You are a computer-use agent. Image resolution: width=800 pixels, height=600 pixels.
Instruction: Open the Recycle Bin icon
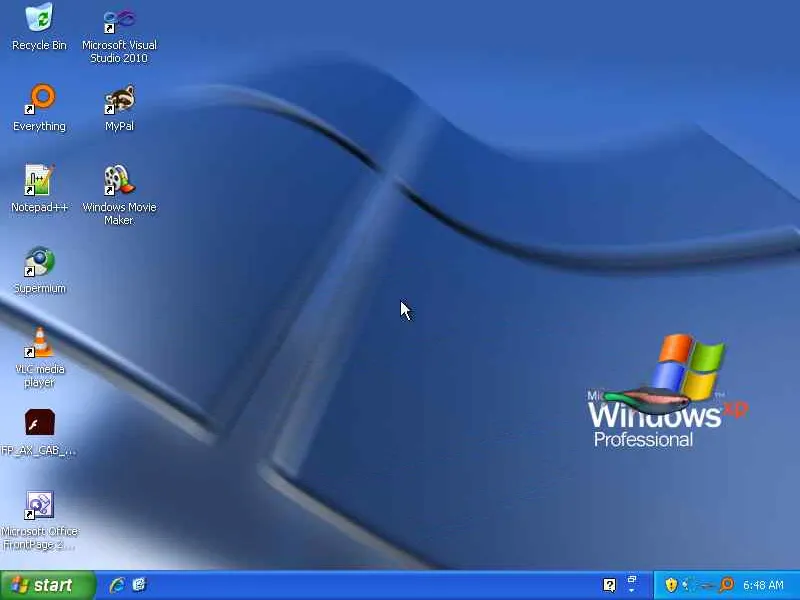(x=39, y=27)
